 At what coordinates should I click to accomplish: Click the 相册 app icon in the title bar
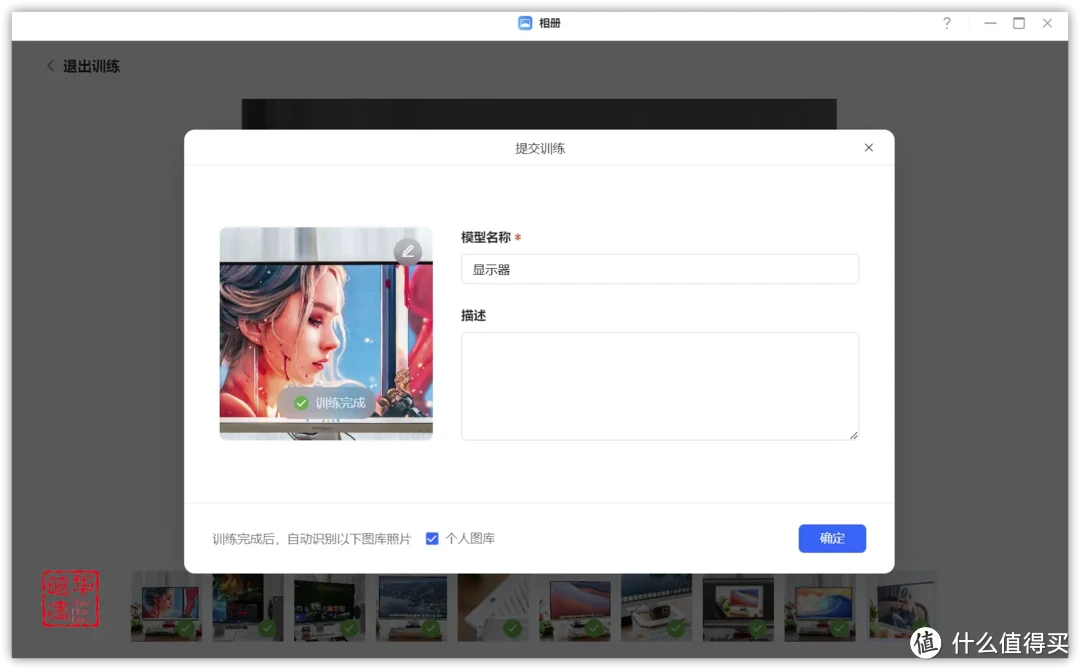coord(525,22)
